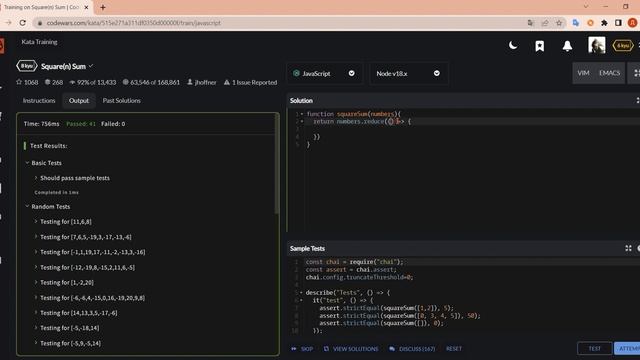640x360 pixels.
Task: Open author jhoffner's profile
Action: [202, 82]
